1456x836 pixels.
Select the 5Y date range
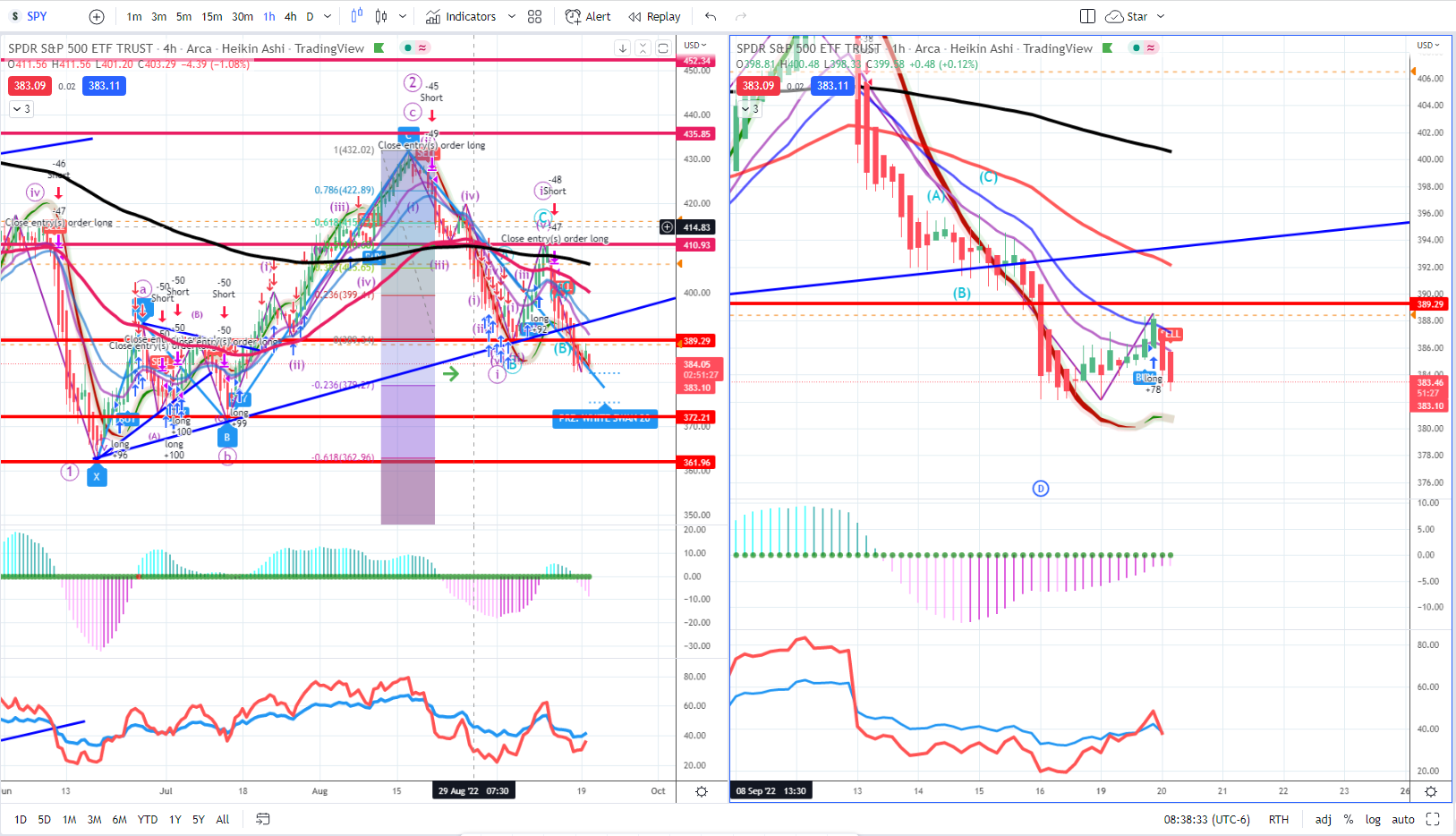tap(199, 819)
